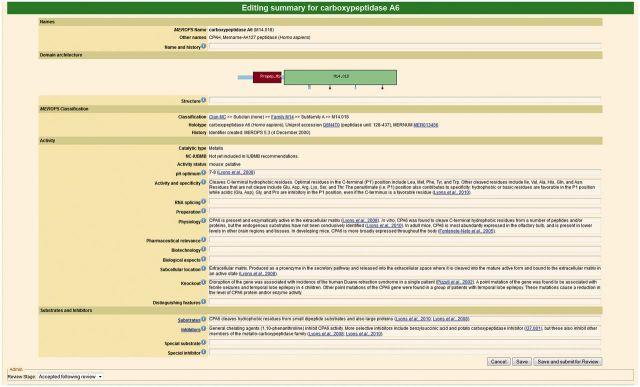Click the info icon for Activity and specificity
Image resolution: width=640 pixels, height=387 pixels.
pos(203,182)
